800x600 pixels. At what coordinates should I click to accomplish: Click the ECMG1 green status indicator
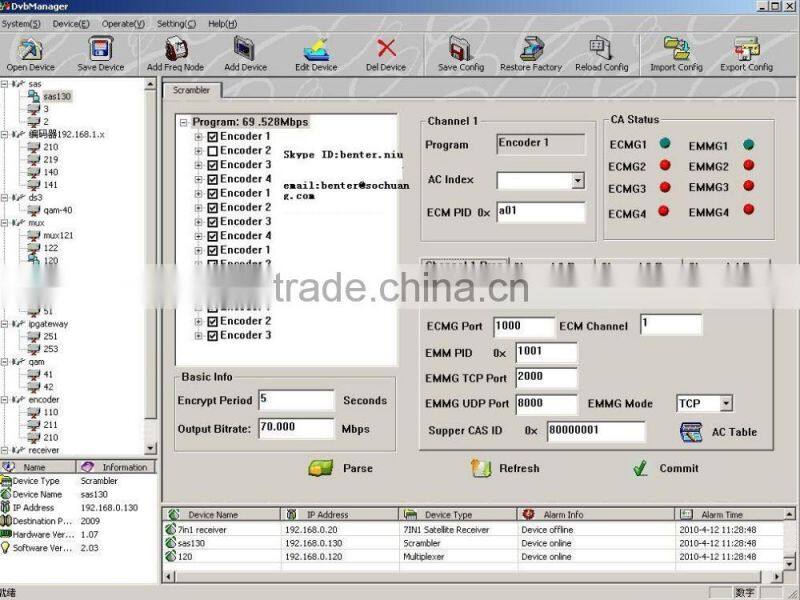[x=665, y=145]
